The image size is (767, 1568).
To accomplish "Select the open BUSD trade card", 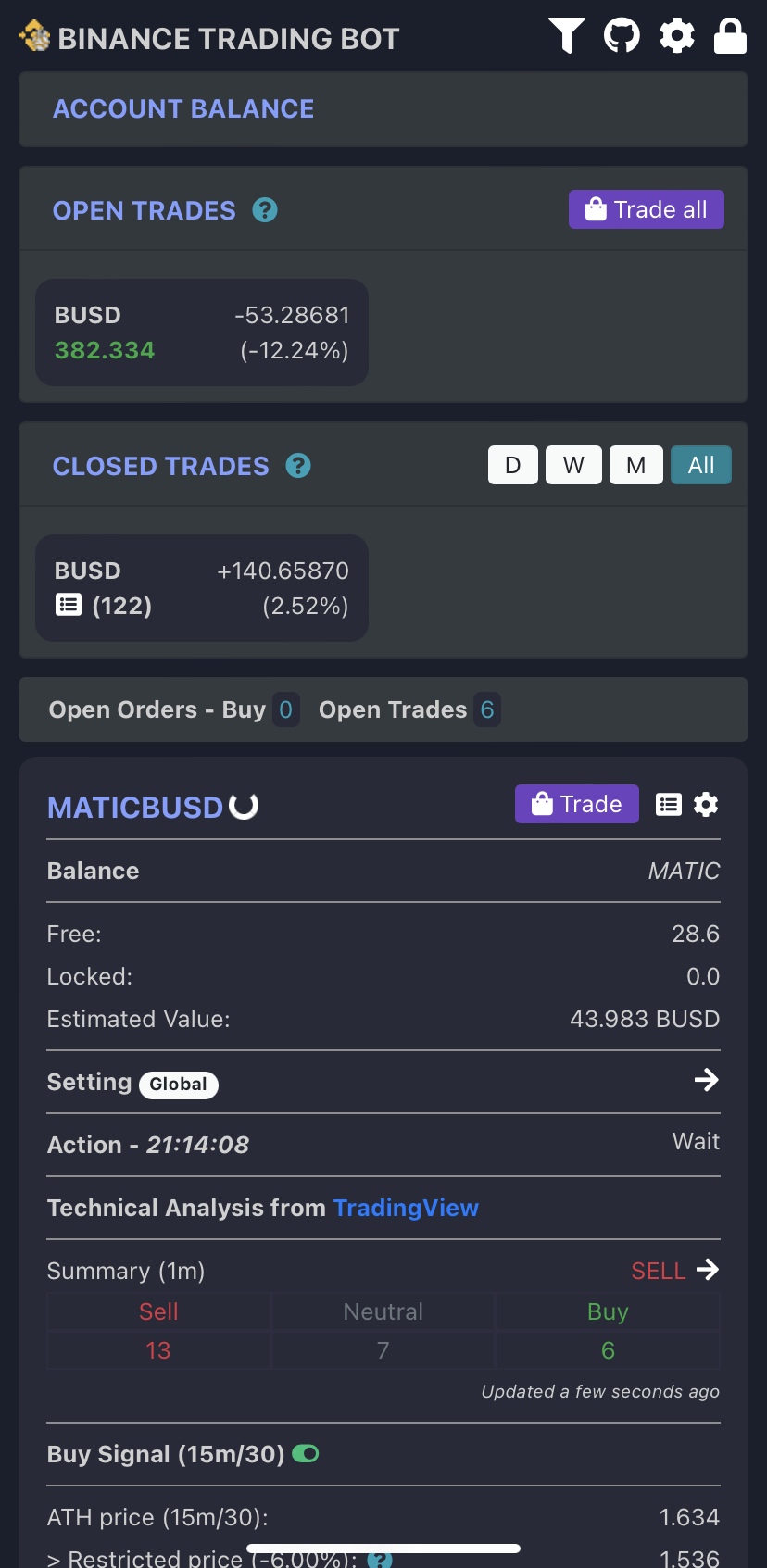I will coord(201,332).
